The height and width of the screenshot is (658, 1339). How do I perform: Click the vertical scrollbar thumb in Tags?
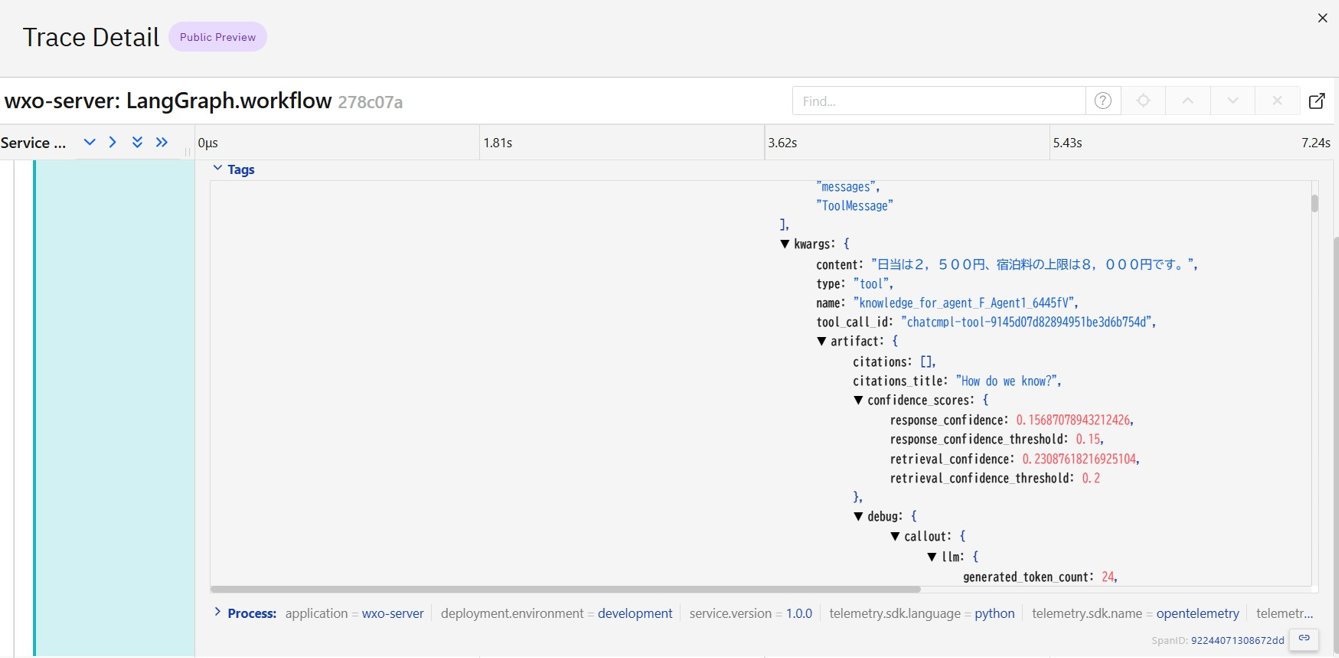pyautogui.click(x=1314, y=203)
